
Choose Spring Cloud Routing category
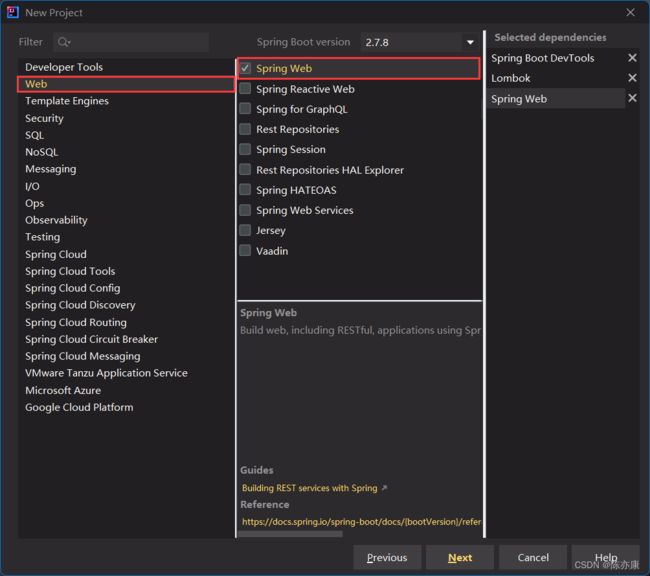[x=126, y=322]
